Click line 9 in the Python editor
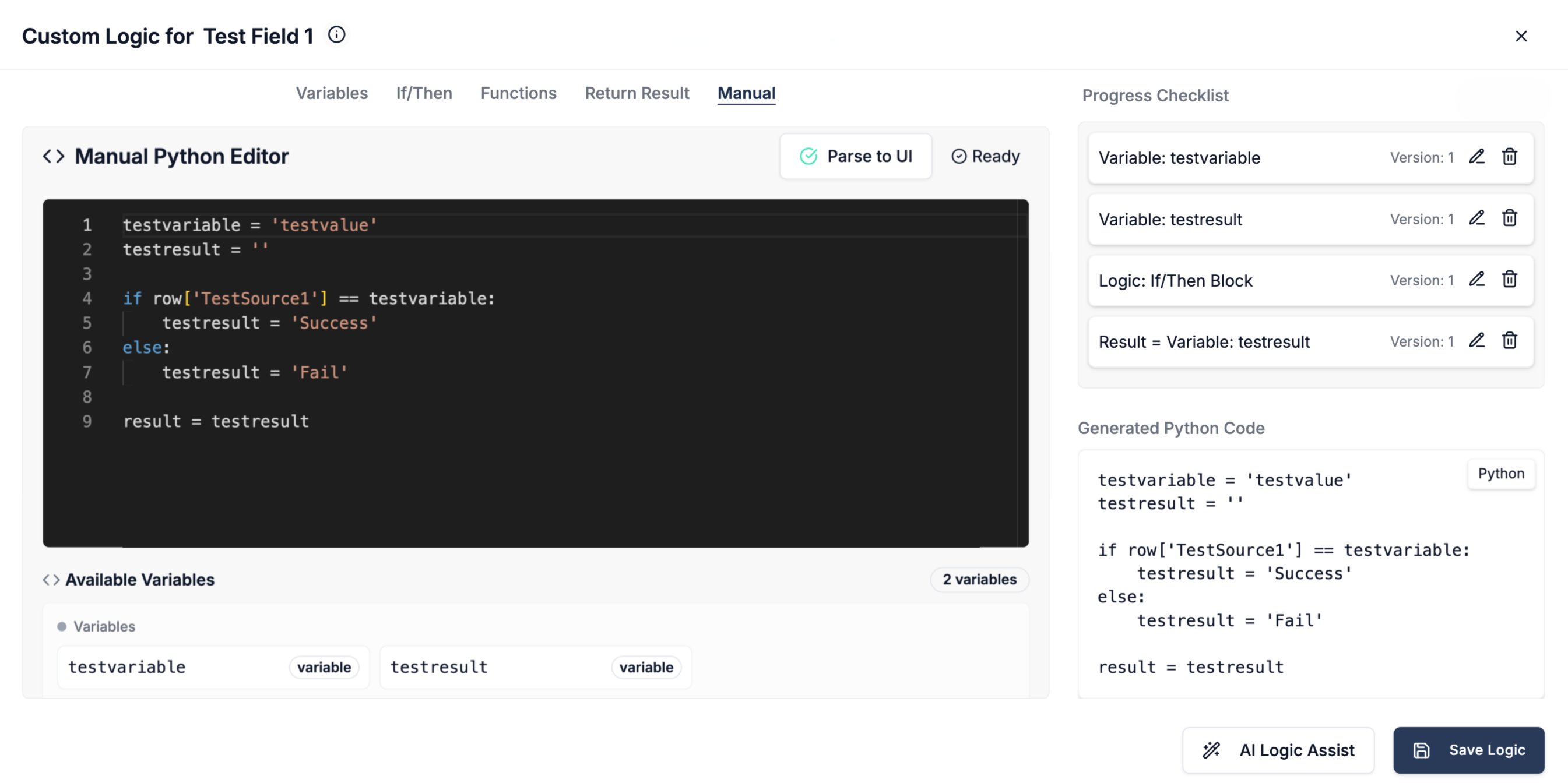This screenshot has height=783, width=1568. coord(216,421)
